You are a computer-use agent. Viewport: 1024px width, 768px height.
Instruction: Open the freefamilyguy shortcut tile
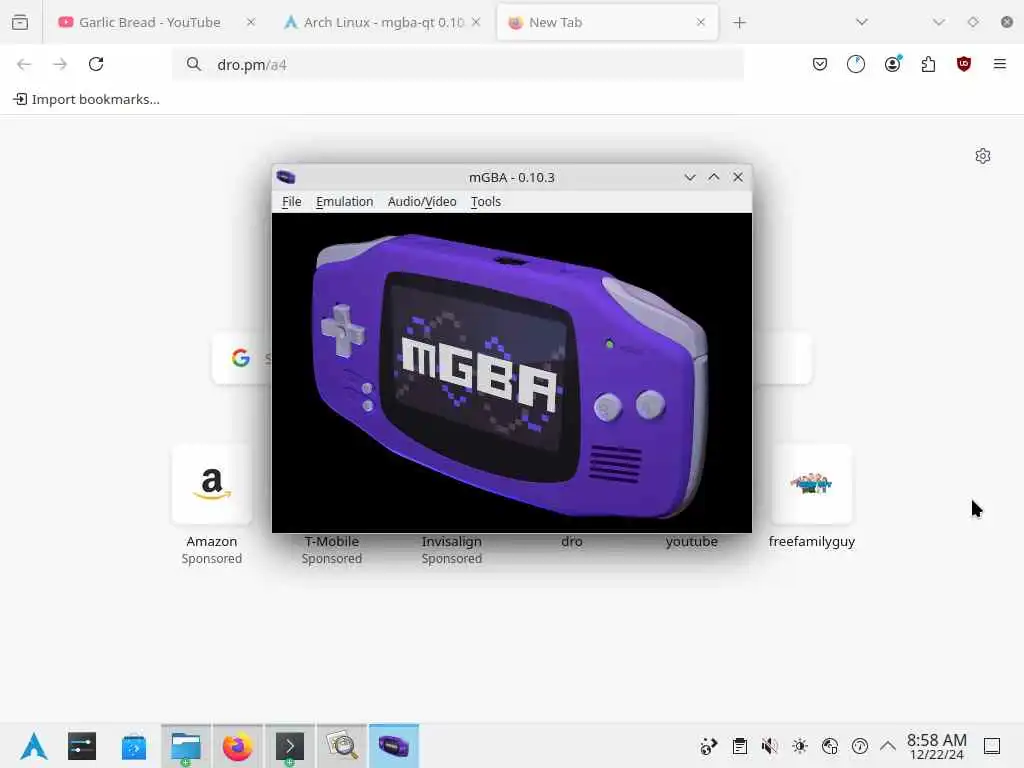[x=812, y=484]
